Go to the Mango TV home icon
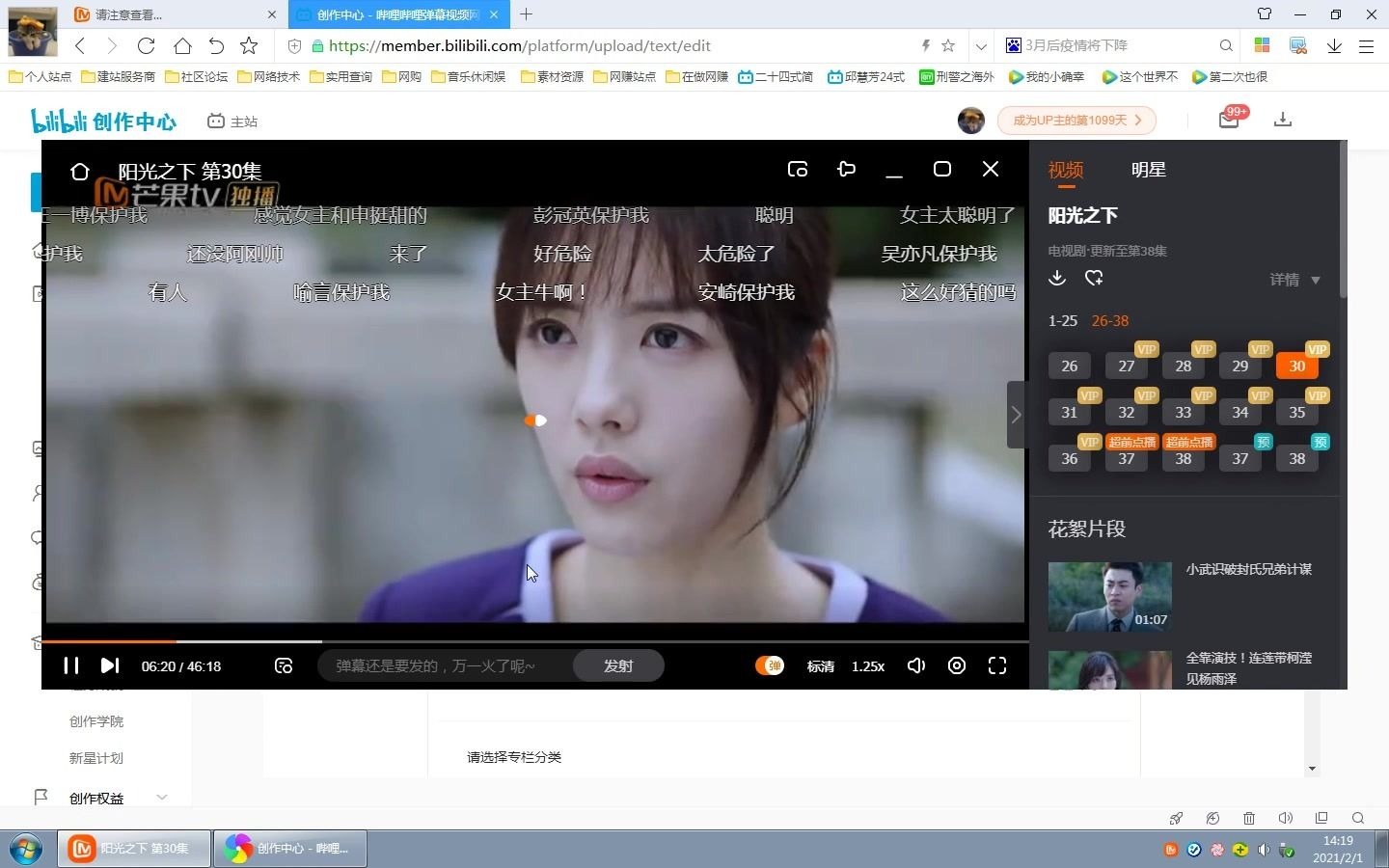The width and height of the screenshot is (1389, 868). click(x=80, y=172)
